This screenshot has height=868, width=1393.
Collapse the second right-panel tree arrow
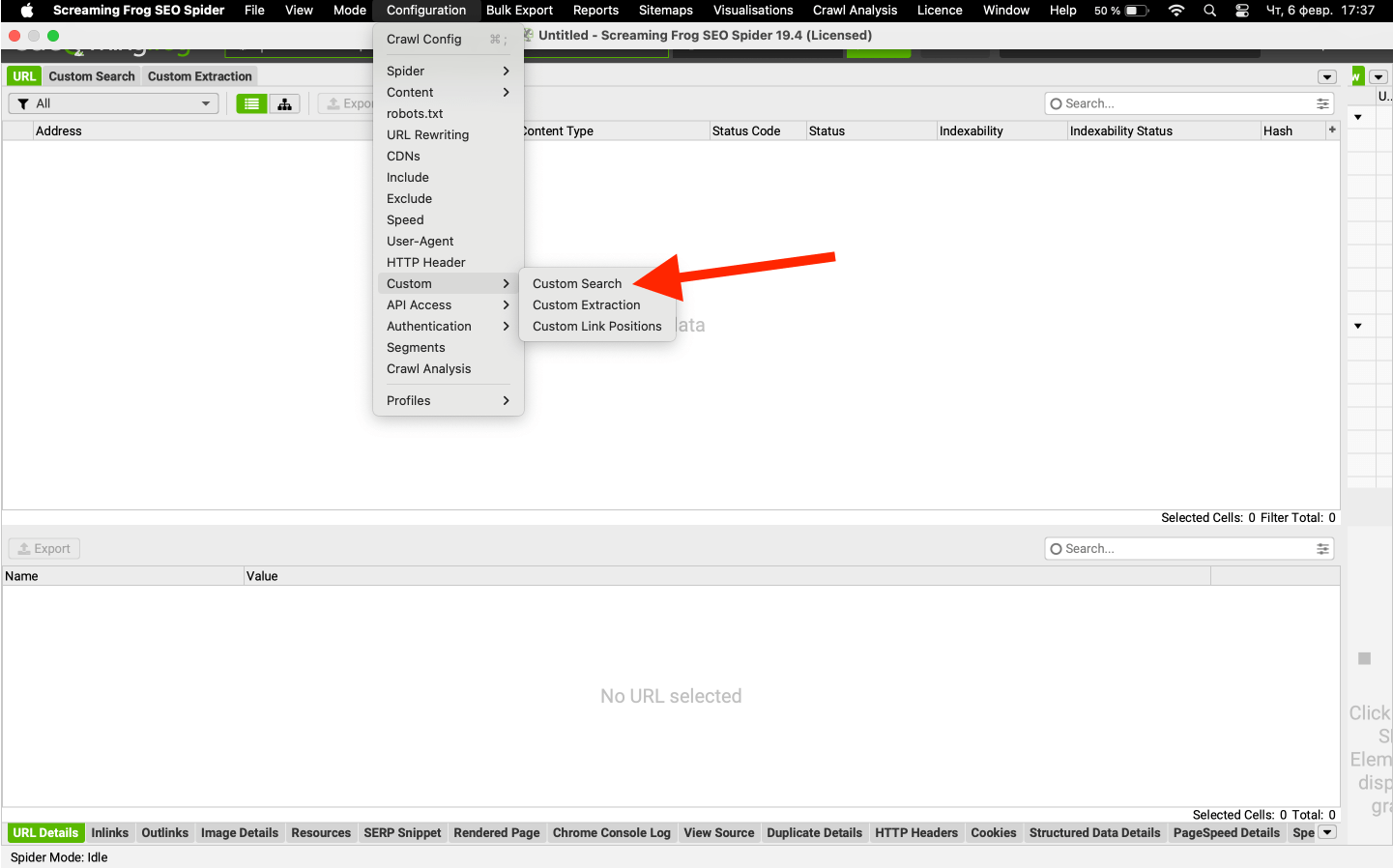coord(1358,326)
